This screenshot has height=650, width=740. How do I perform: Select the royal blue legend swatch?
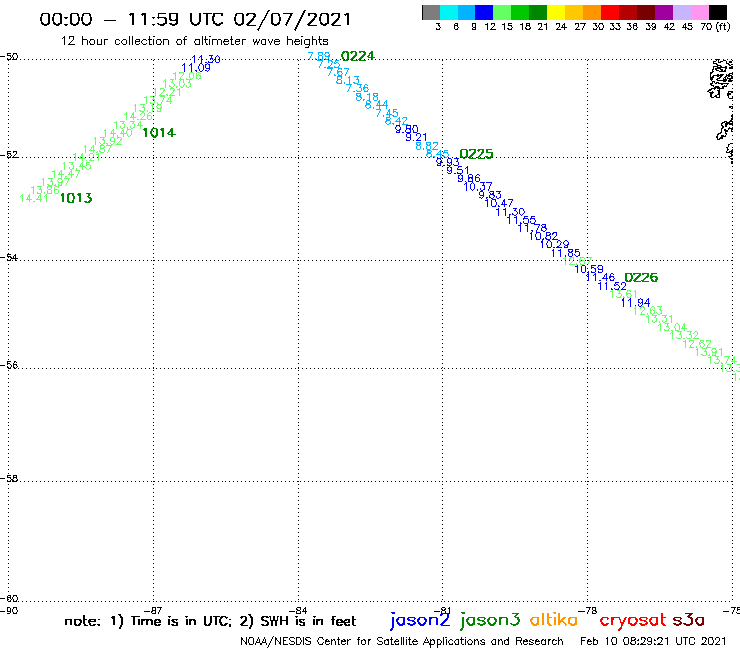click(x=485, y=12)
